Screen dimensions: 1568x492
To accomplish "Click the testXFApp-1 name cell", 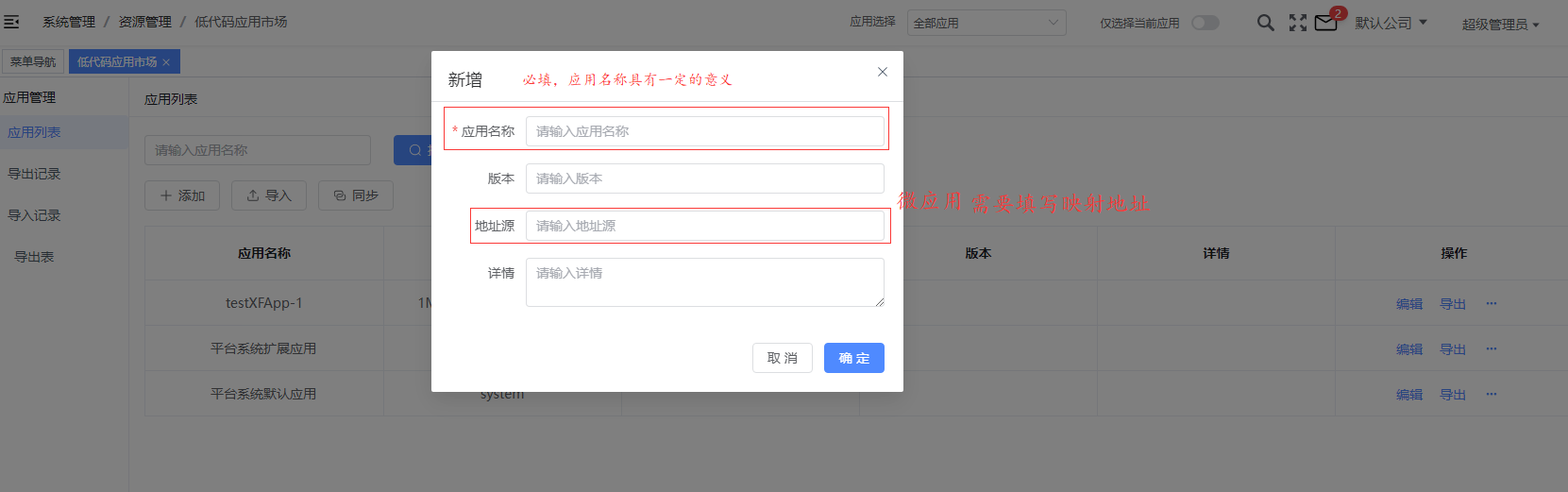I will click(x=264, y=303).
